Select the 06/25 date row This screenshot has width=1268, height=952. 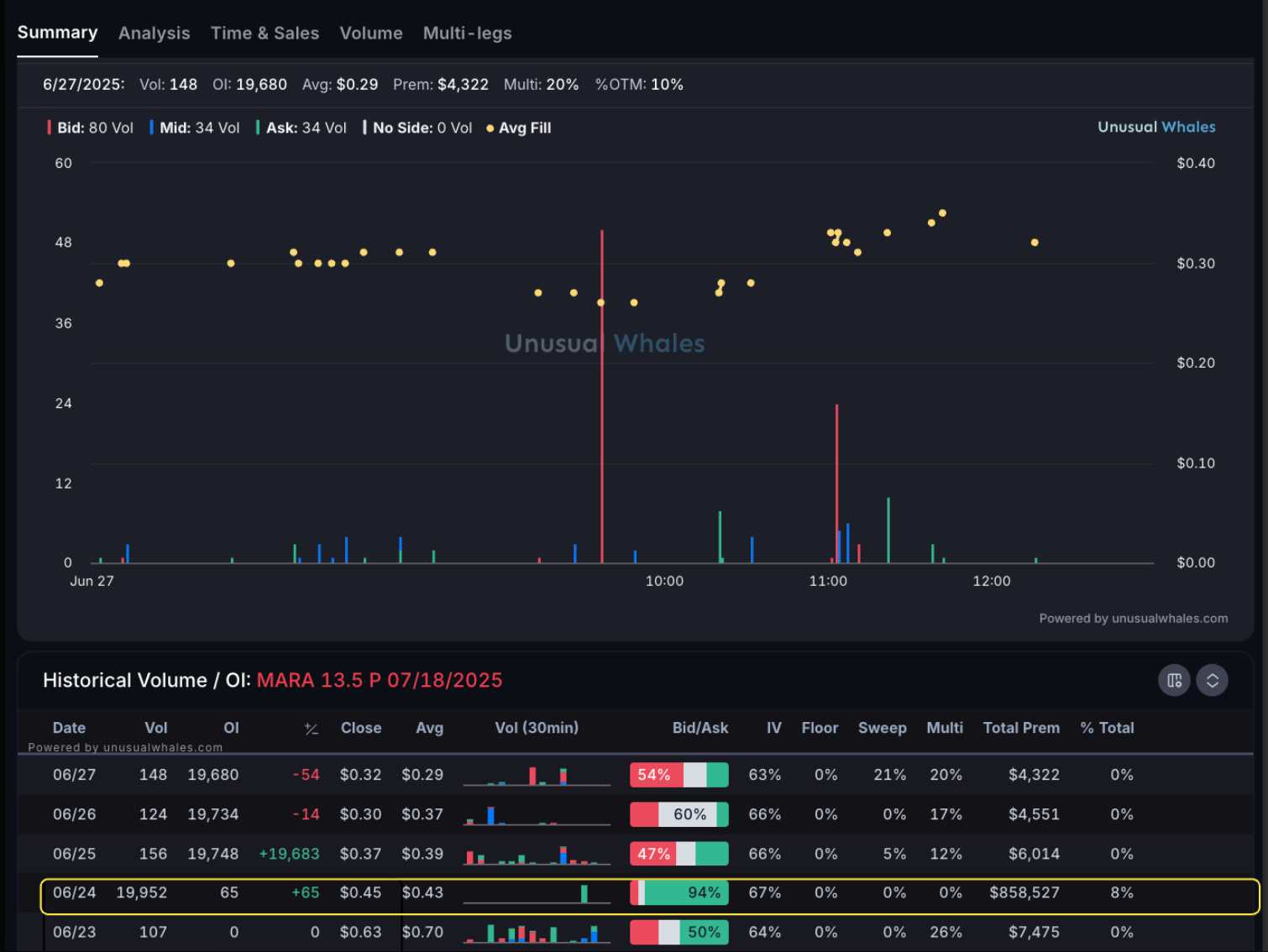coord(635,854)
